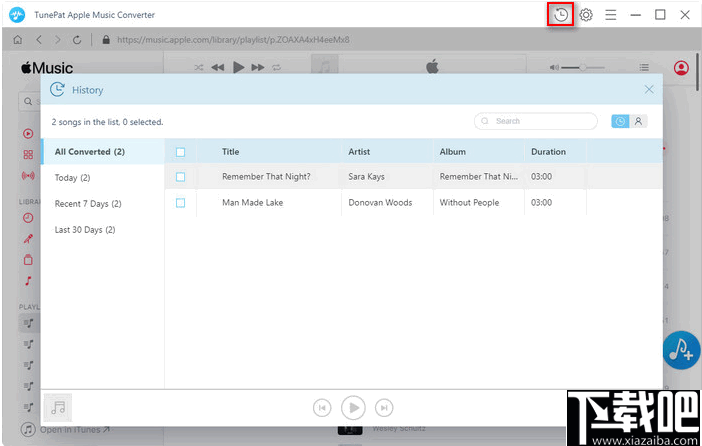Click the TunePat app logo icon
Image resolution: width=702 pixels, height=446 pixels.
[17, 15]
